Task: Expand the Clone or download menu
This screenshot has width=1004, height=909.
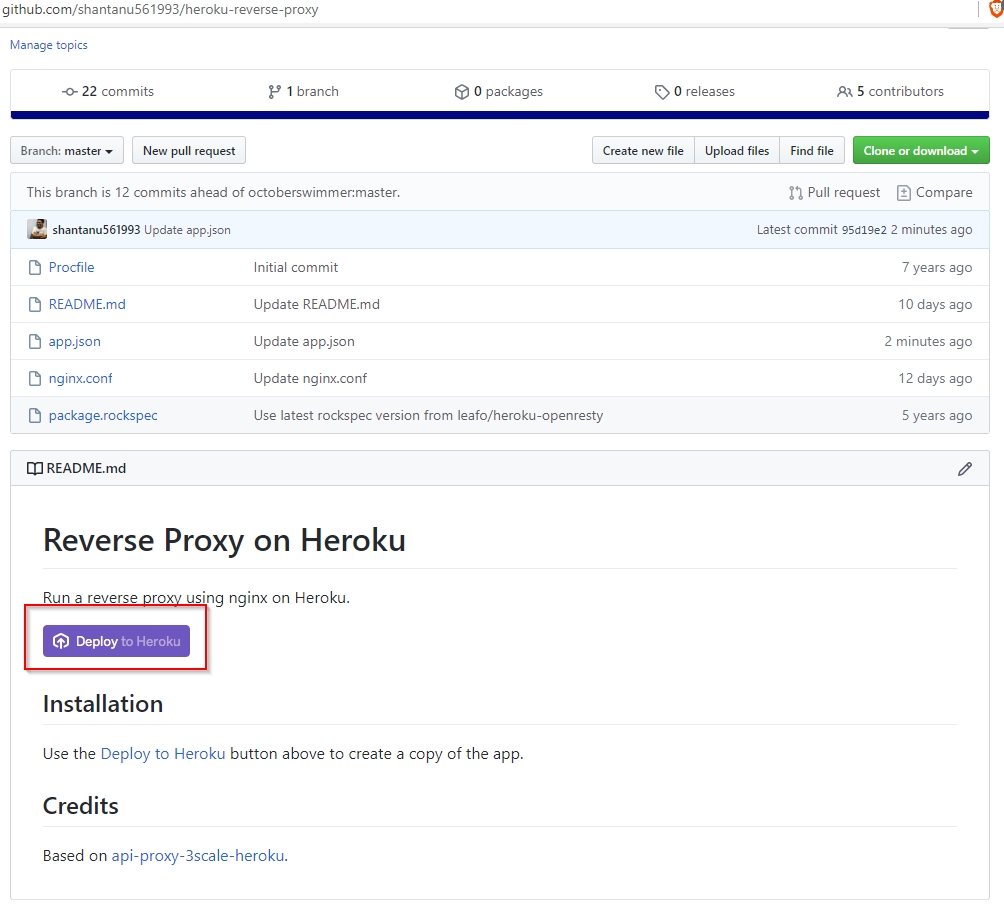Action: click(920, 151)
